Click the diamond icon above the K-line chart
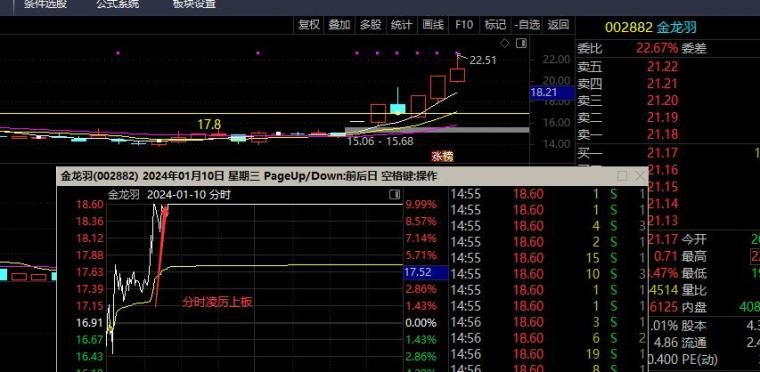760x372 pixels. pyautogui.click(x=505, y=44)
